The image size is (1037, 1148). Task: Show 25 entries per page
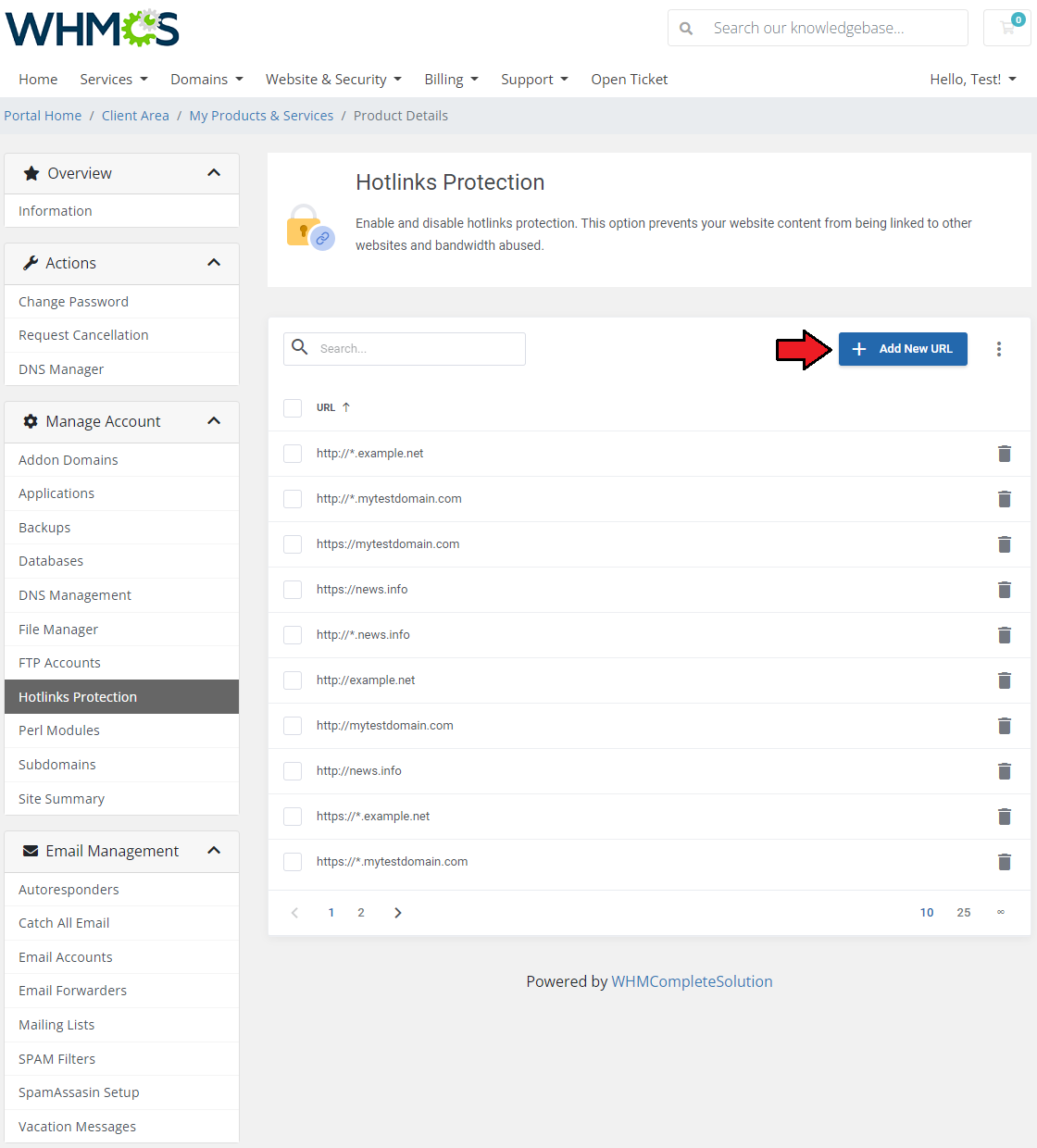[964, 913]
